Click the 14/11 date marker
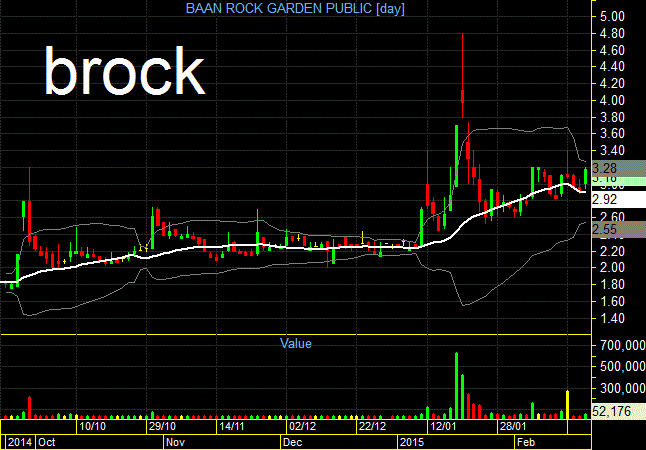This screenshot has width=646, height=450. [232, 426]
